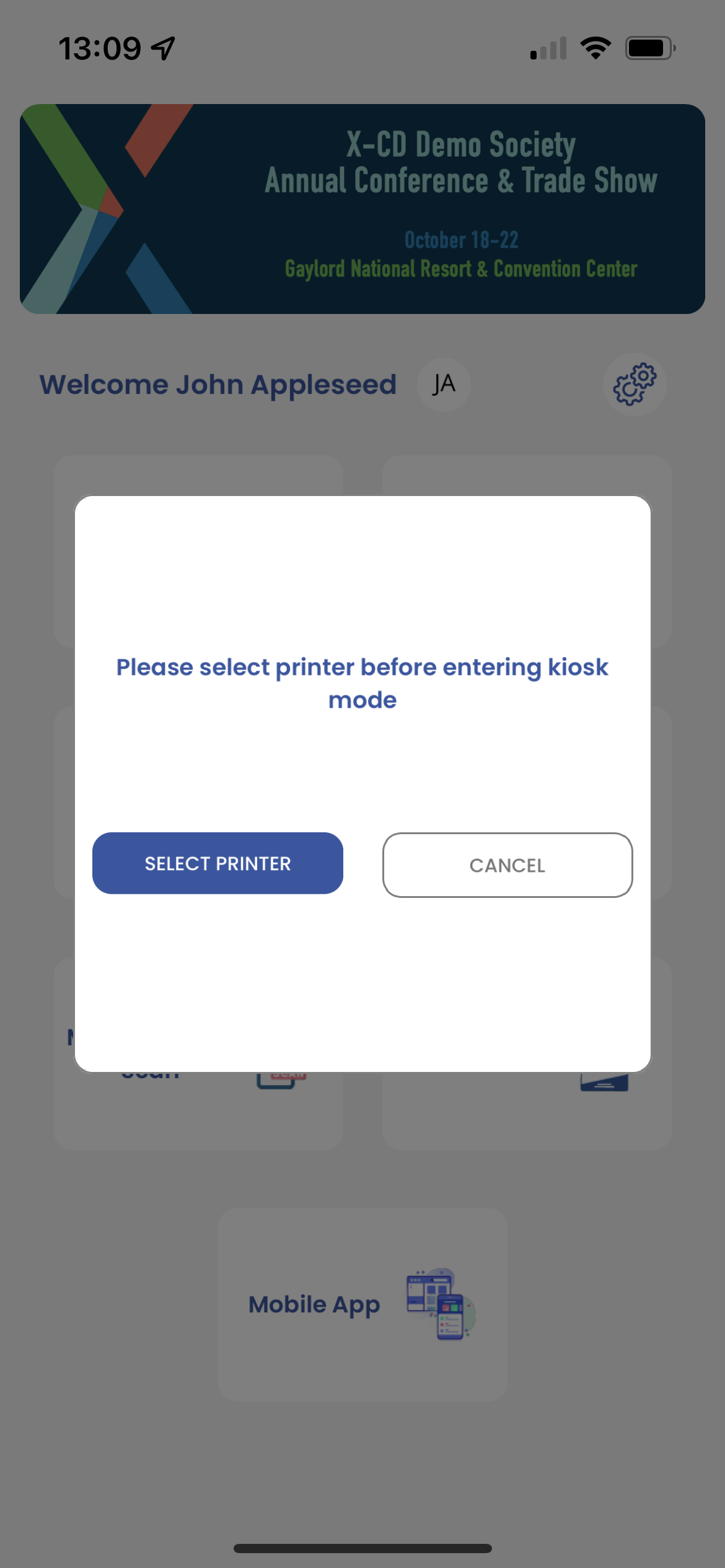Tap the colorful X logo in the banner
725x1568 pixels.
[x=107, y=209]
